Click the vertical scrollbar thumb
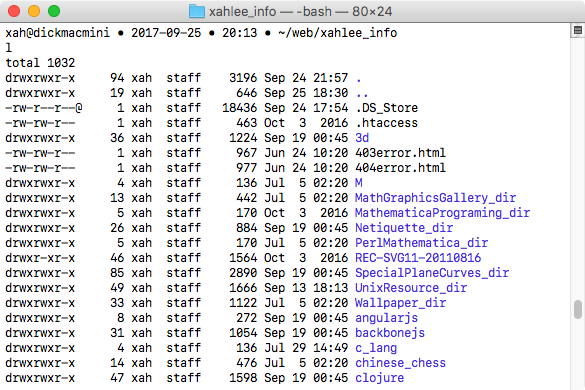 tap(578, 309)
